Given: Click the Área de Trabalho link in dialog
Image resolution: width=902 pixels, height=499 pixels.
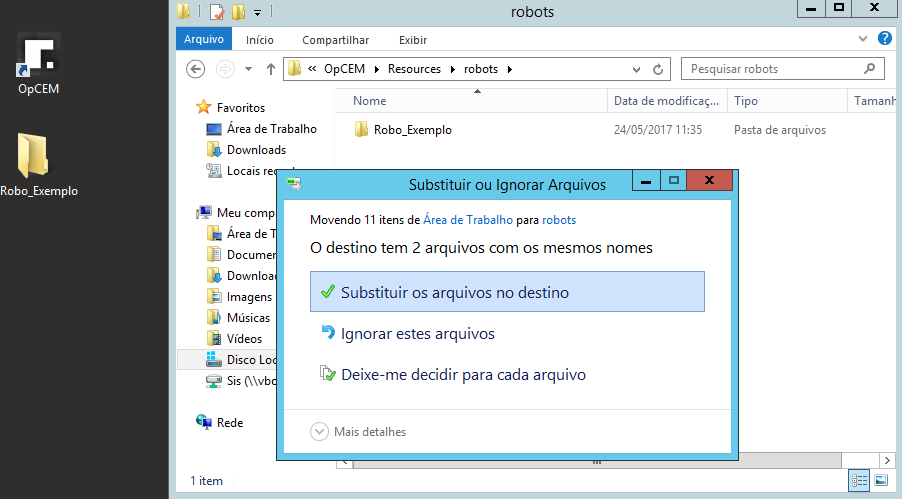Looking at the screenshot, I should 468,220.
